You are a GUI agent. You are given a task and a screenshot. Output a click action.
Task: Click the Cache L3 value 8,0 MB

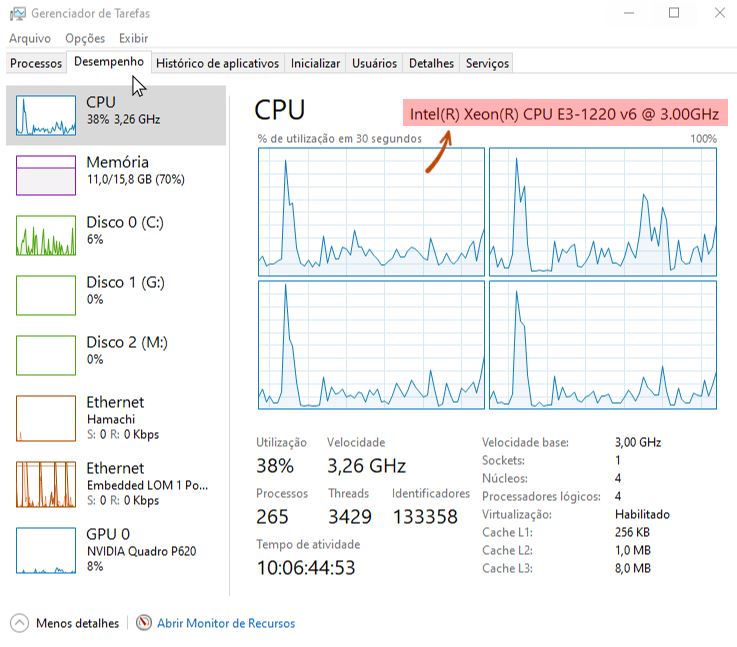pos(633,569)
